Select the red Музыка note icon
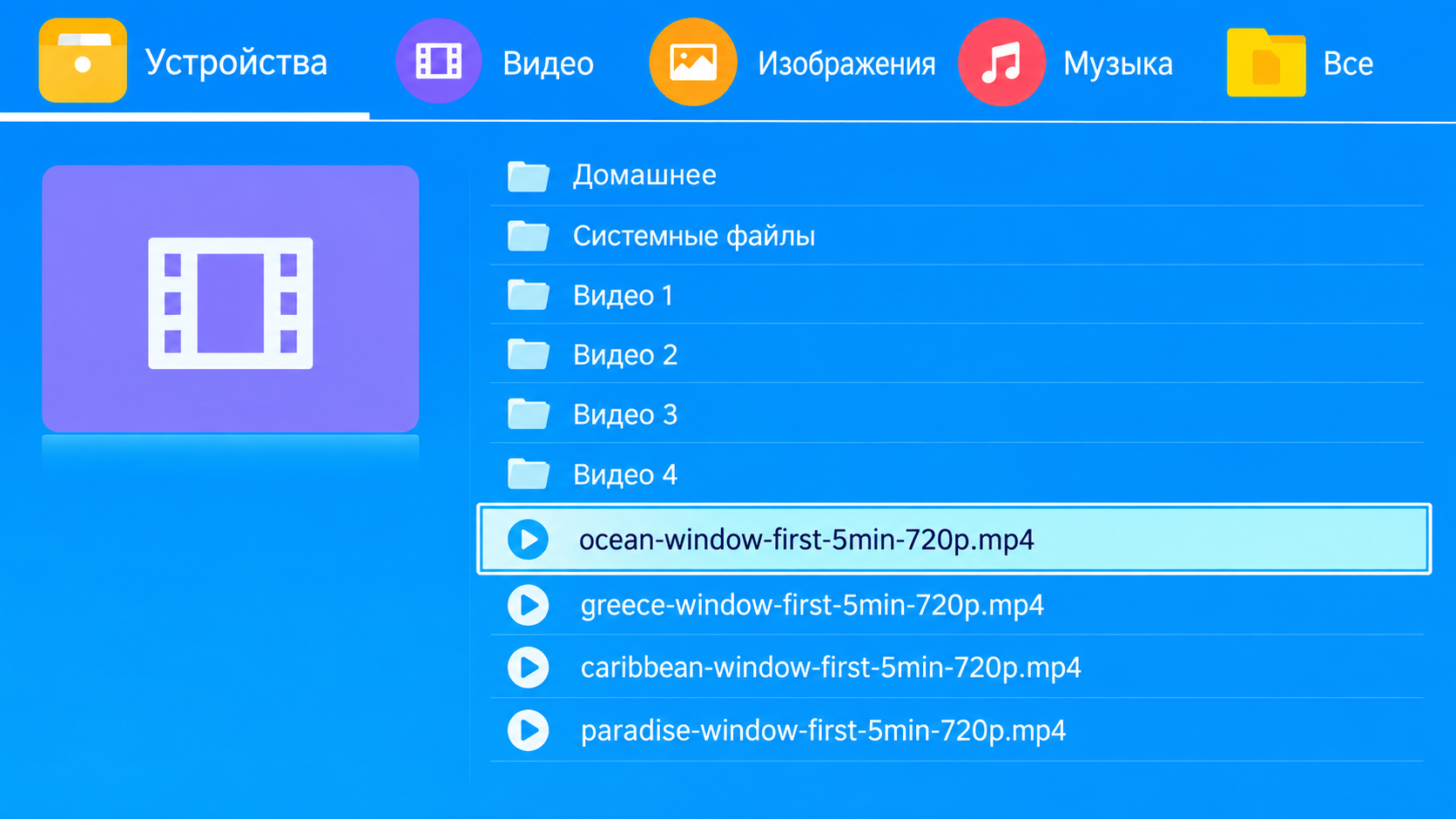This screenshot has width=1456, height=819. (1001, 62)
